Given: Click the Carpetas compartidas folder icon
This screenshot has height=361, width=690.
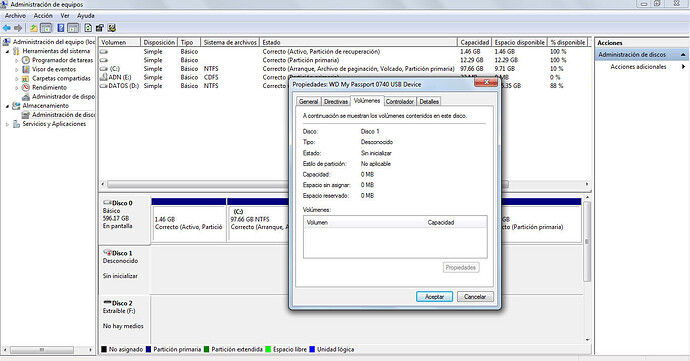Looking at the screenshot, I should (x=26, y=78).
